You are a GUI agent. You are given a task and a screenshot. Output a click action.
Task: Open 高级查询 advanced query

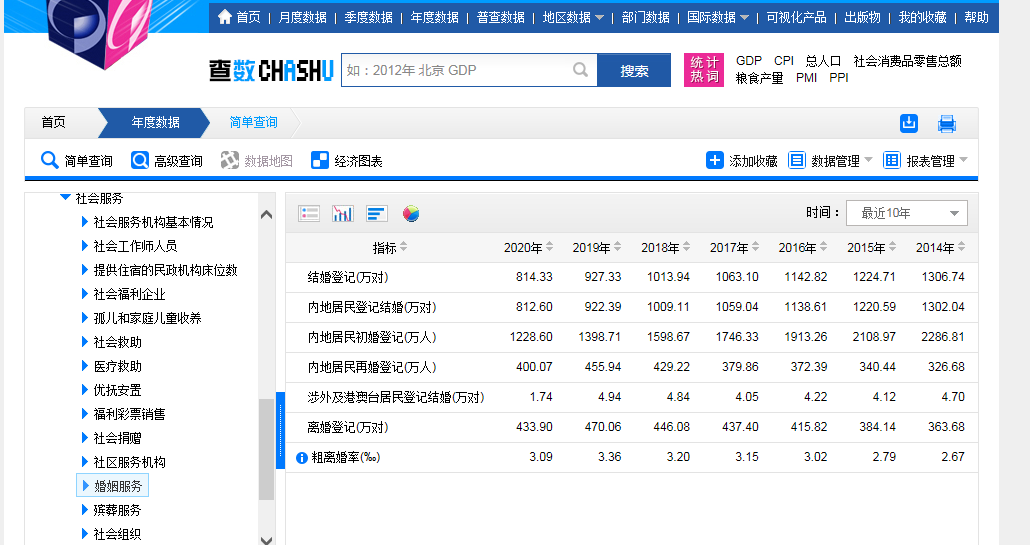[x=167, y=160]
